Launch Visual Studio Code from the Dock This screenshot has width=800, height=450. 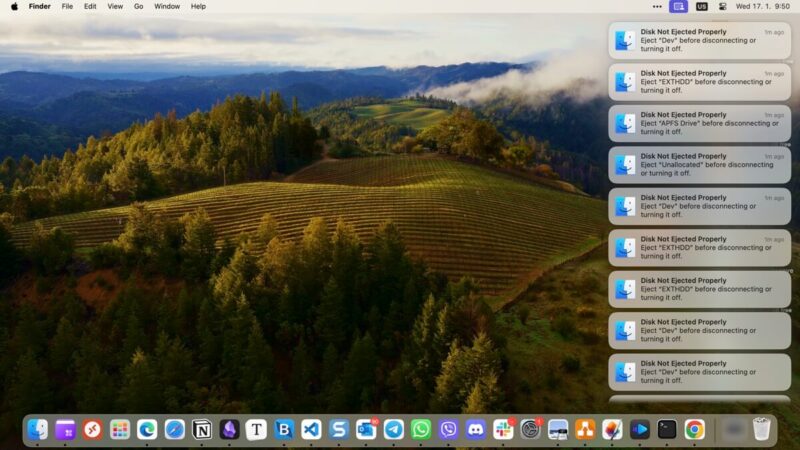pos(311,430)
